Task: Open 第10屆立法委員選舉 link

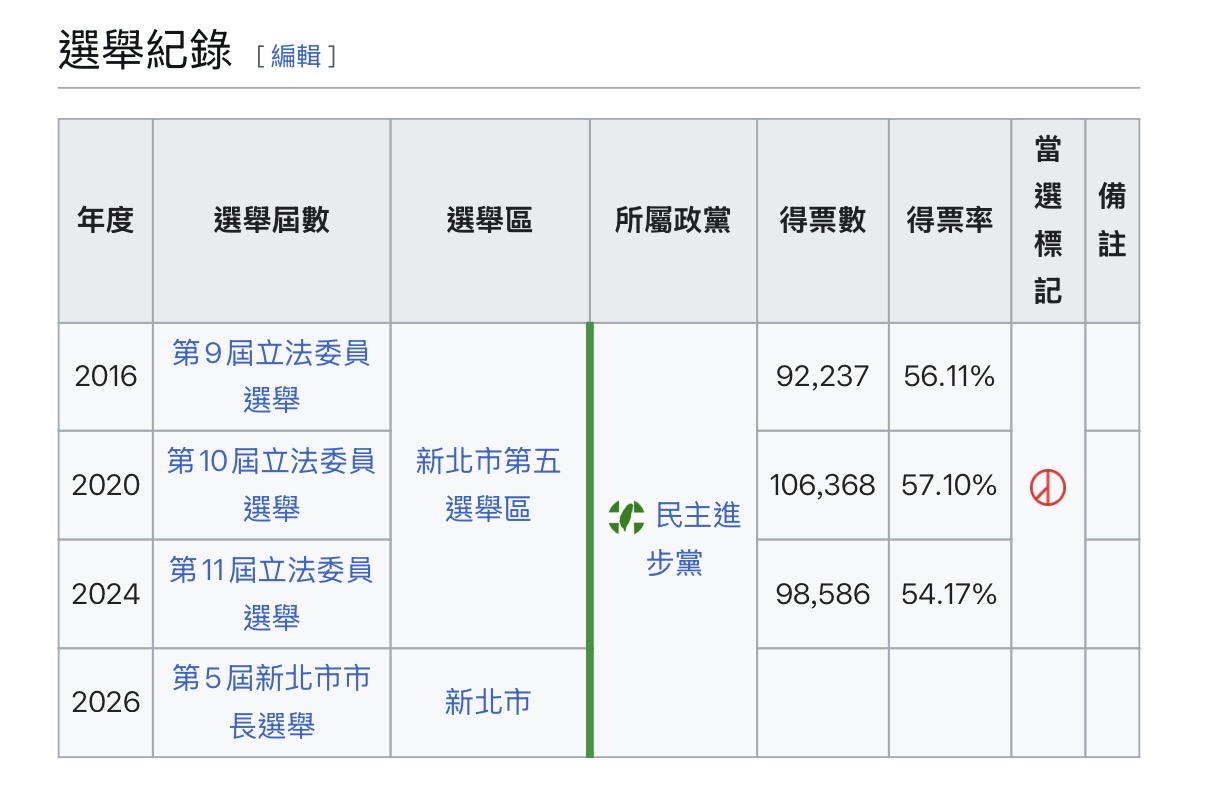Action: [x=271, y=485]
